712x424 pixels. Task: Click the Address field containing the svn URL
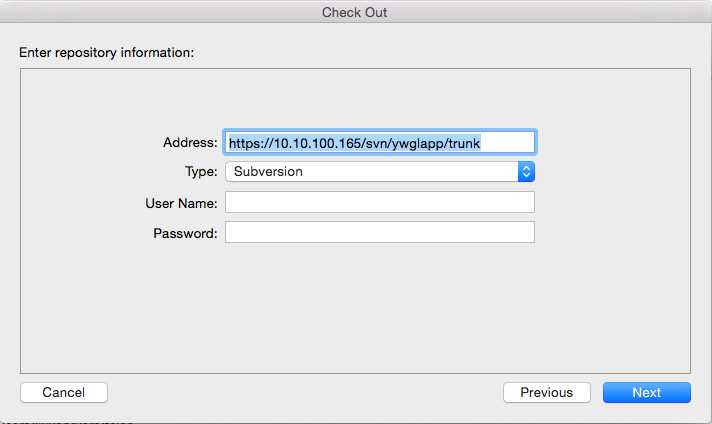pyautogui.click(x=380, y=143)
